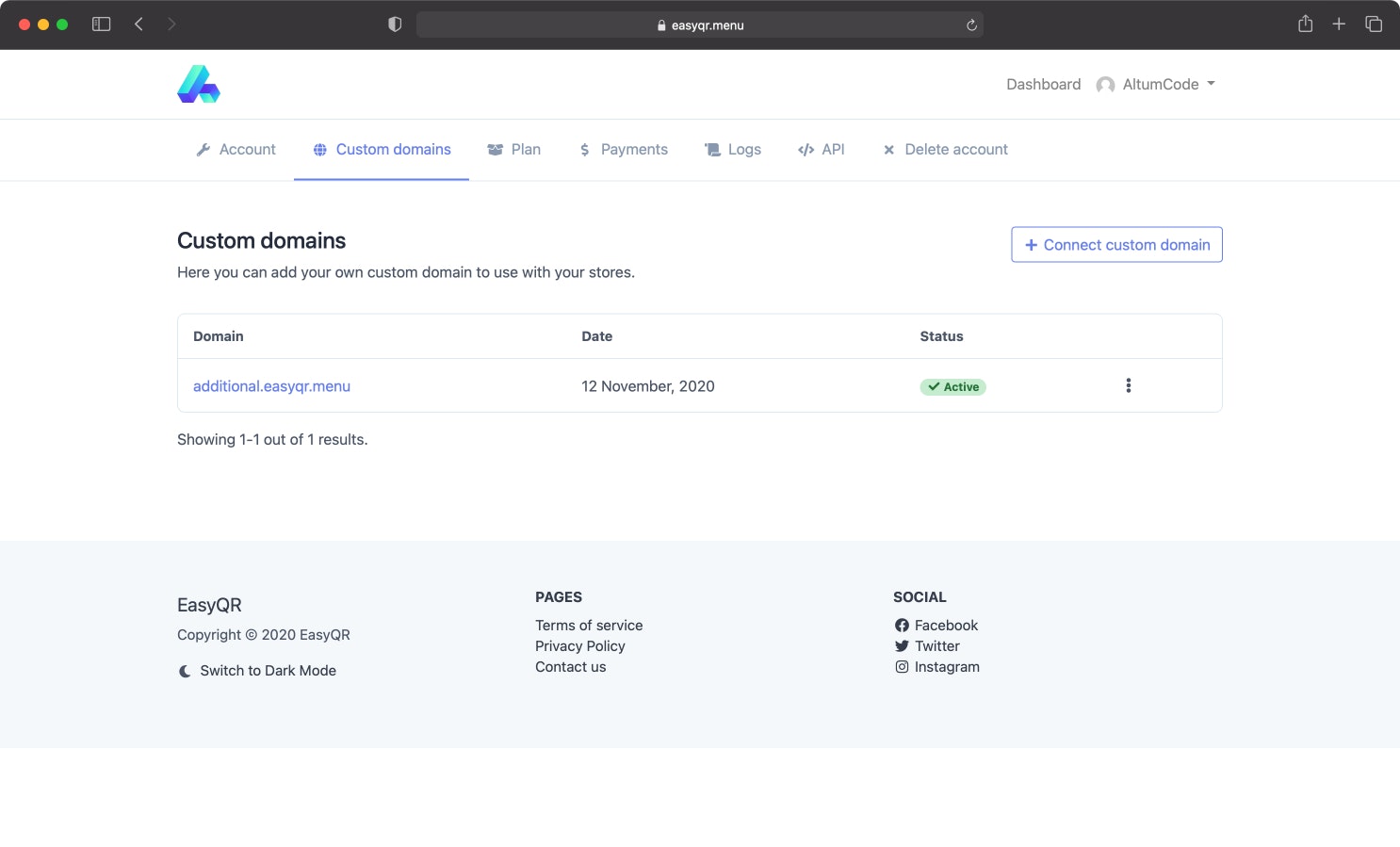Open Privacy Policy page
The image size is (1400, 847).
tap(579, 646)
